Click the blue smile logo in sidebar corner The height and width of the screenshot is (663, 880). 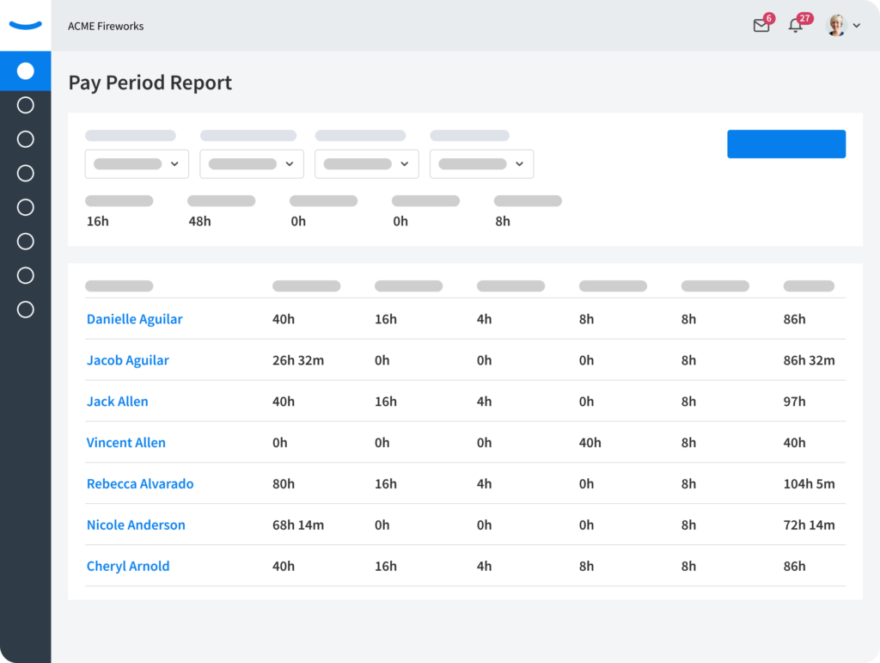coord(25,25)
